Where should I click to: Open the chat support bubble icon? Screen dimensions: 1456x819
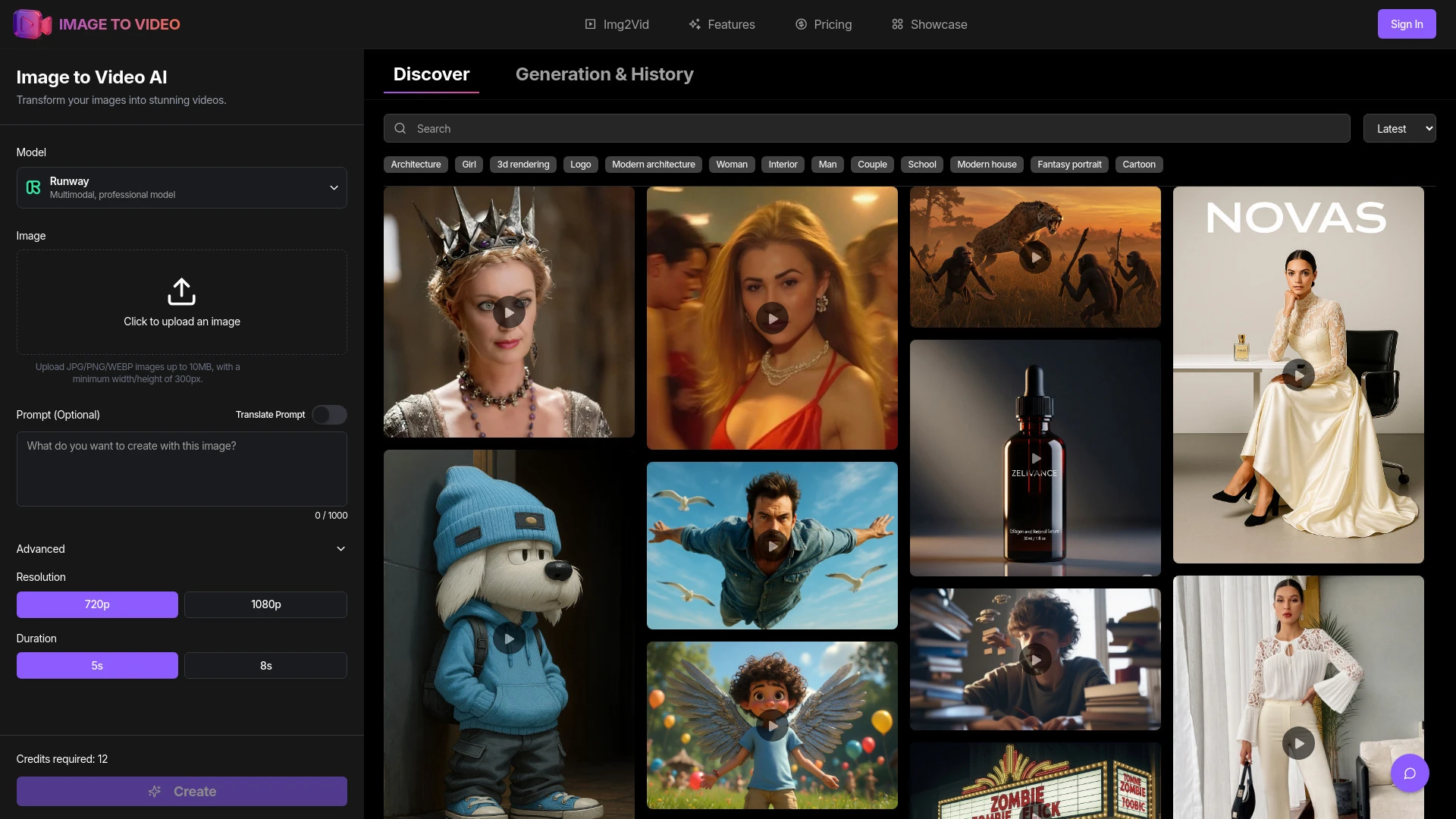click(1409, 773)
